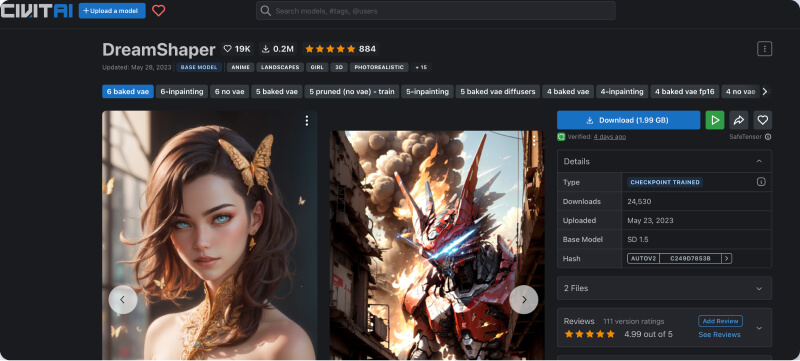Viewport: 800px width, 361px height.
Task: Click the Upload a model button
Action: (112, 11)
